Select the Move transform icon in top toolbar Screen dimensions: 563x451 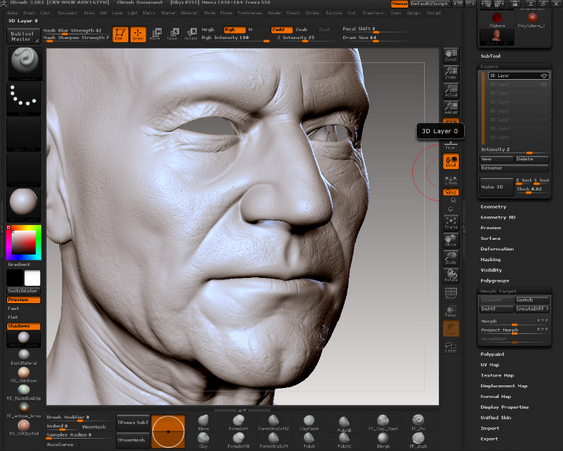[155, 34]
